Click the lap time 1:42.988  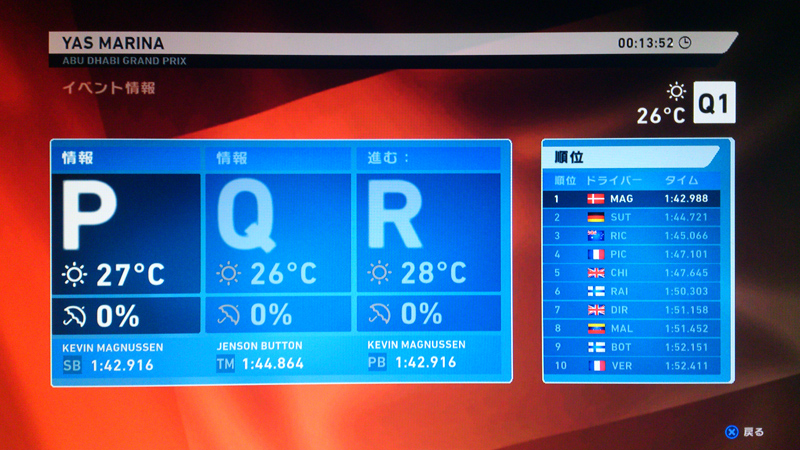coord(686,198)
